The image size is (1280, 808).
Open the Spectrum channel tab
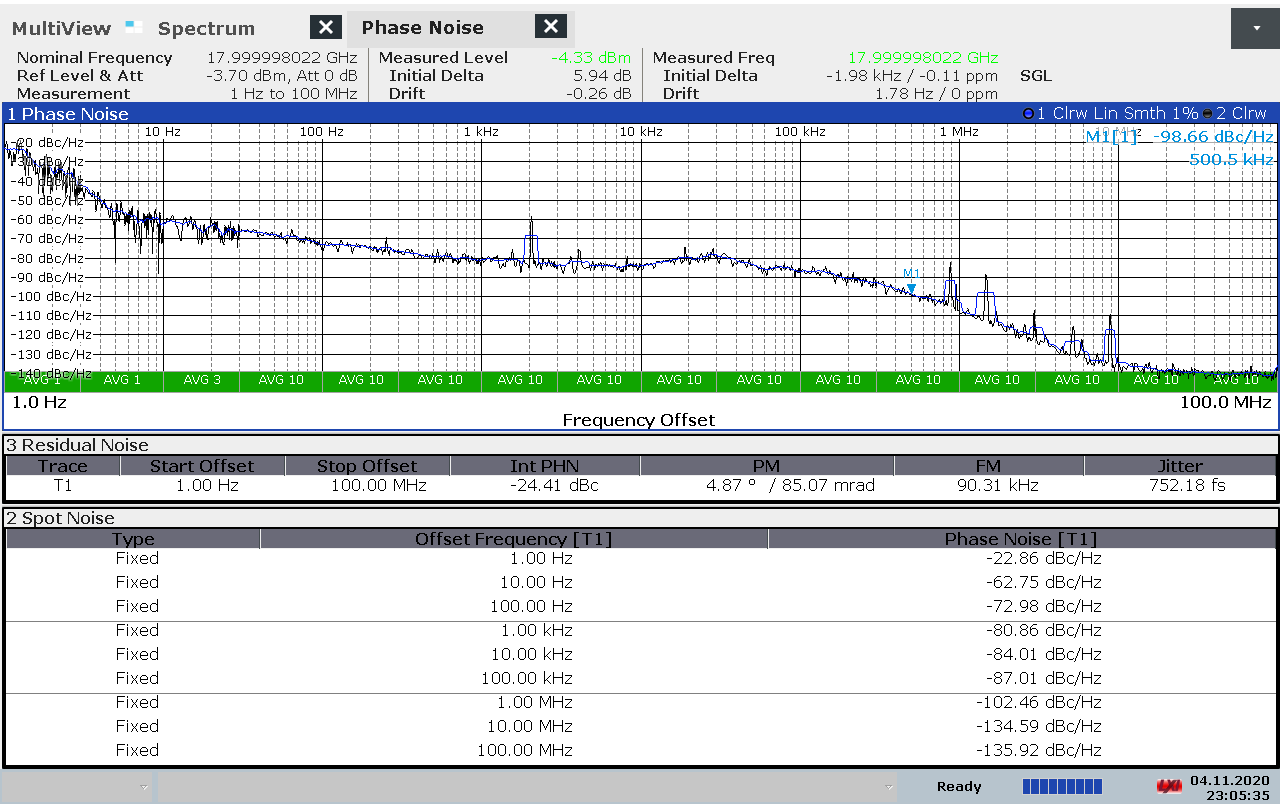206,28
